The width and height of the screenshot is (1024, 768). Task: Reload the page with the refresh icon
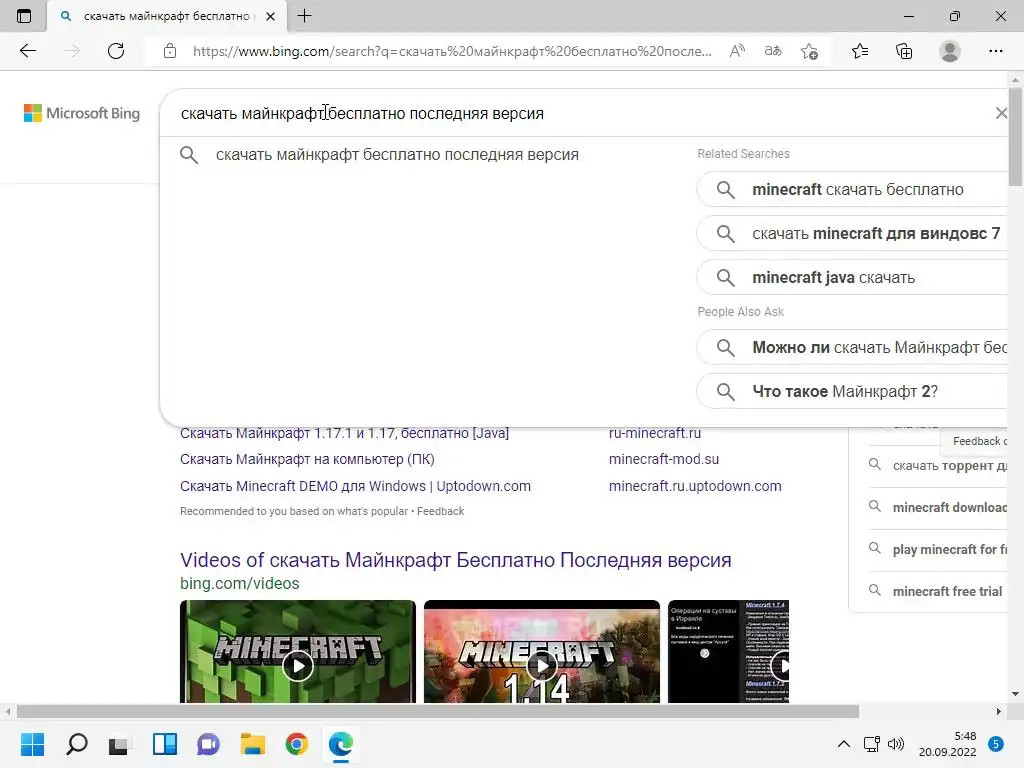click(116, 51)
